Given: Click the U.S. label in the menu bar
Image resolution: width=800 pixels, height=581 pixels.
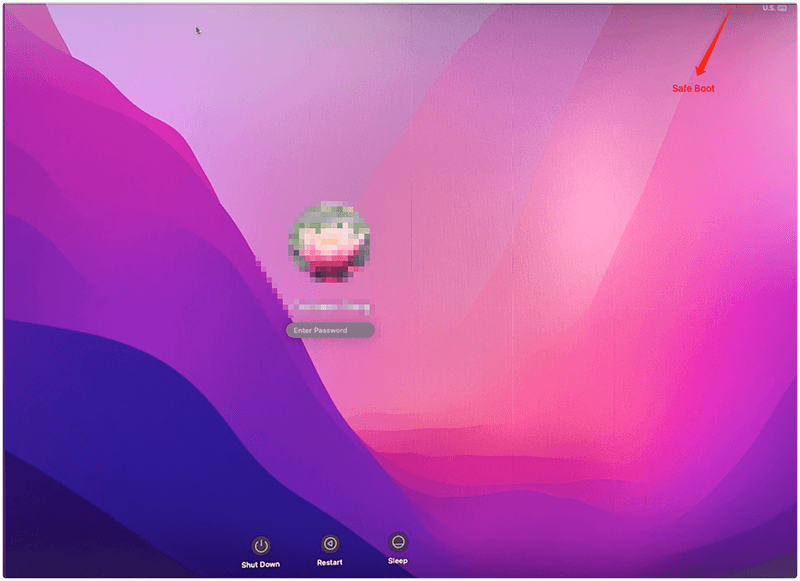Looking at the screenshot, I should (766, 8).
